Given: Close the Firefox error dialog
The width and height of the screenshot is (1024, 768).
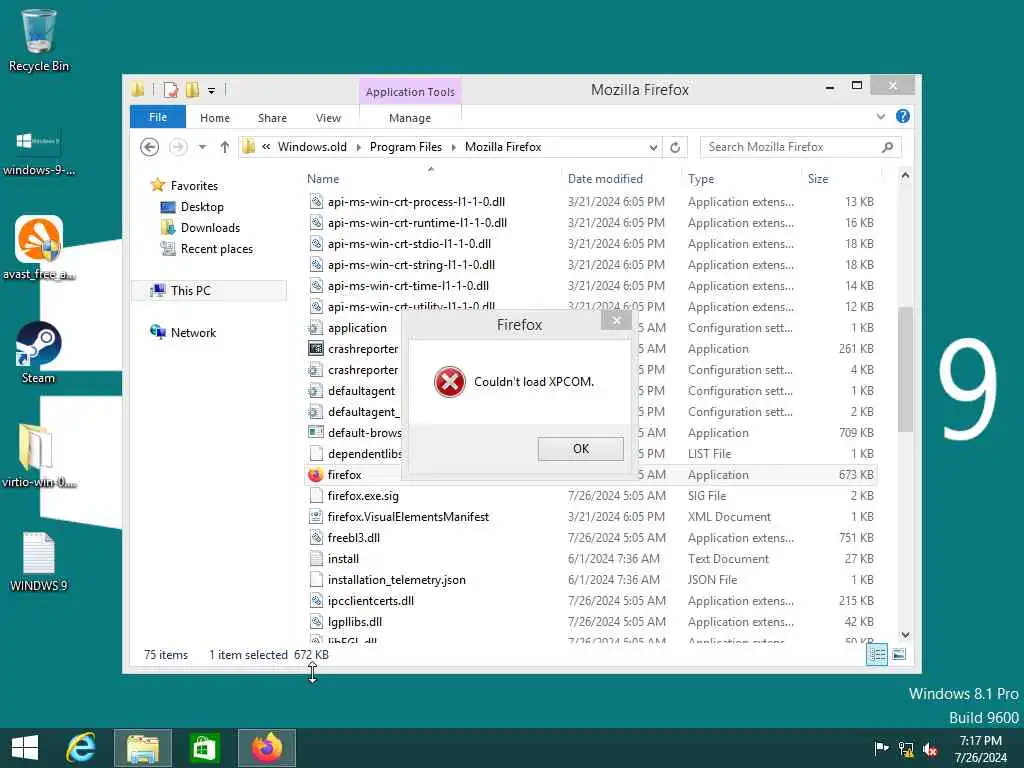Looking at the screenshot, I should coord(616,320).
